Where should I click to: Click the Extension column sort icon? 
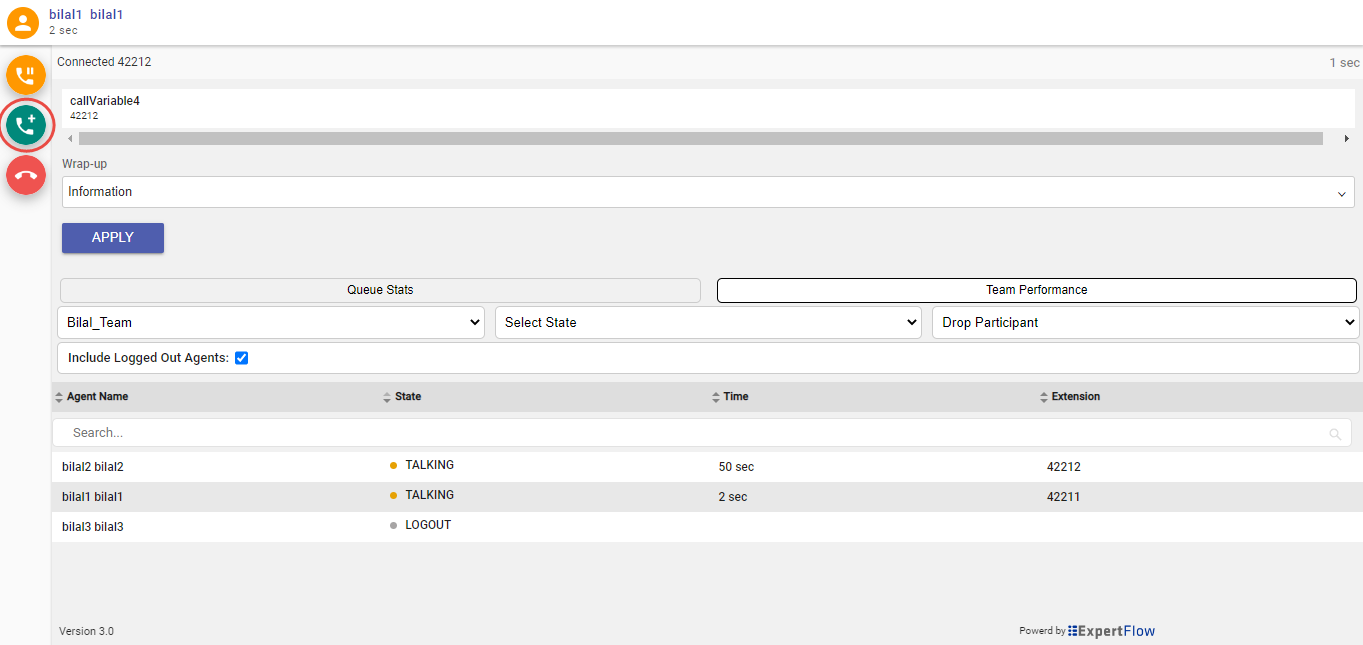tap(1044, 397)
